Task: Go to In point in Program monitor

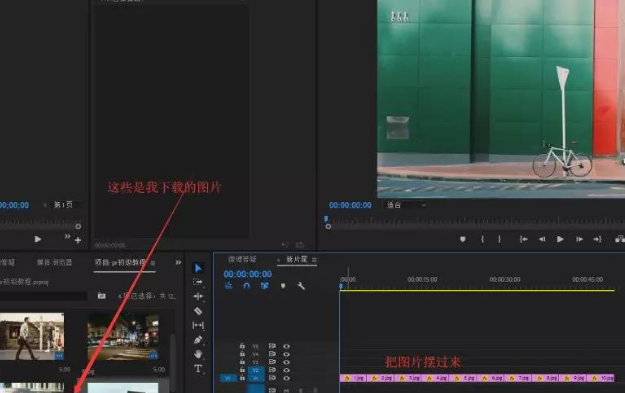Action: (523, 239)
